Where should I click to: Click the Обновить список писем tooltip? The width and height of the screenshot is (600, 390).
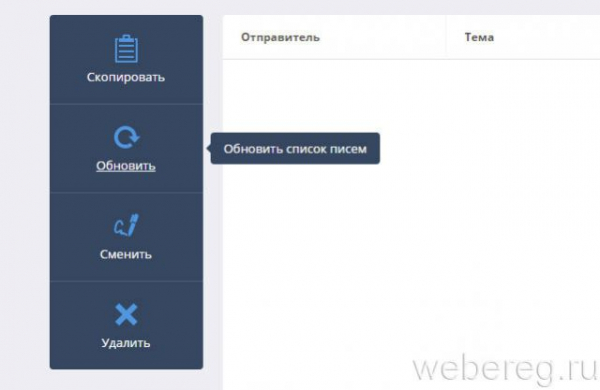tap(295, 148)
